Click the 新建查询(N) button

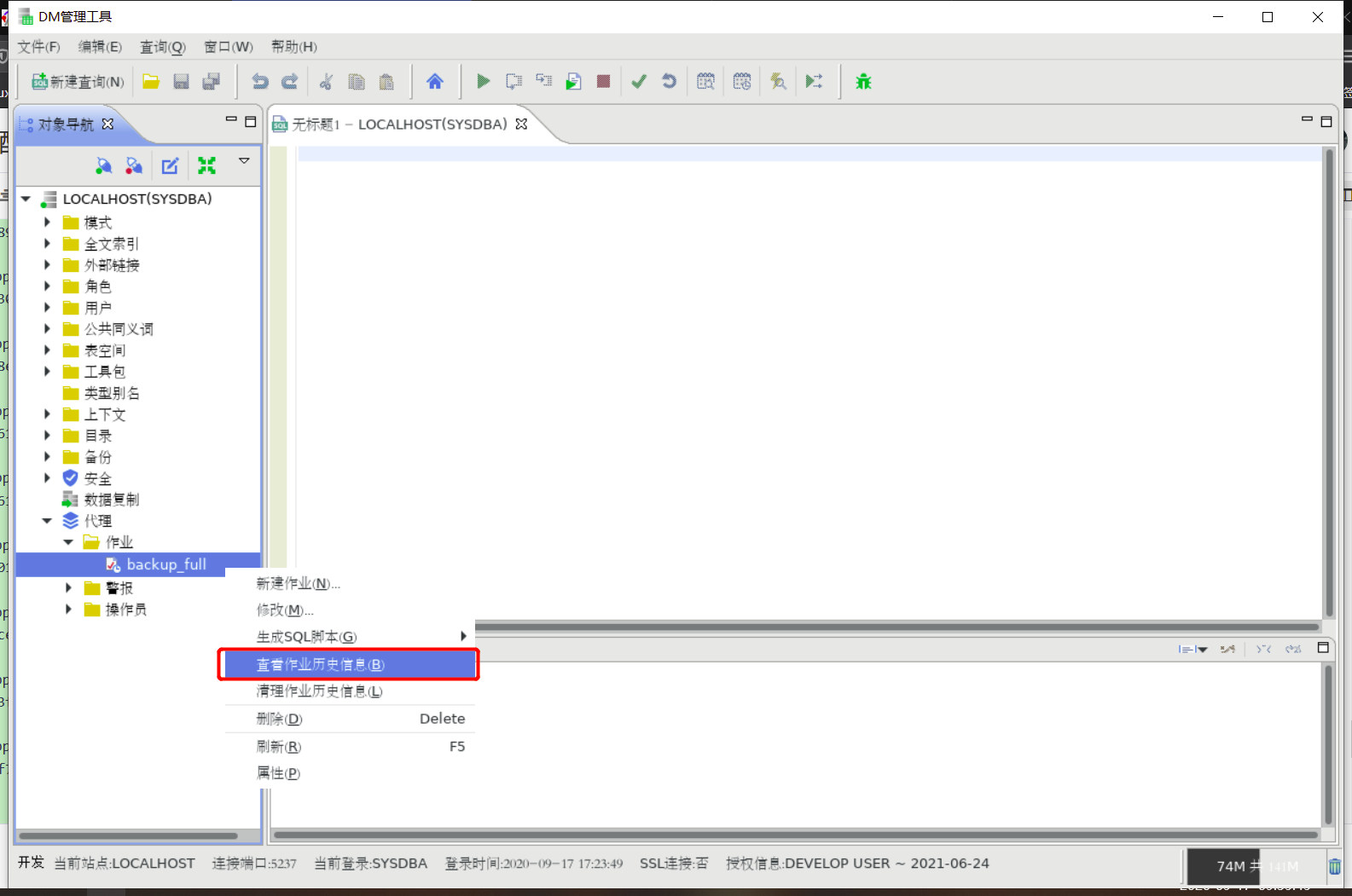coord(78,82)
